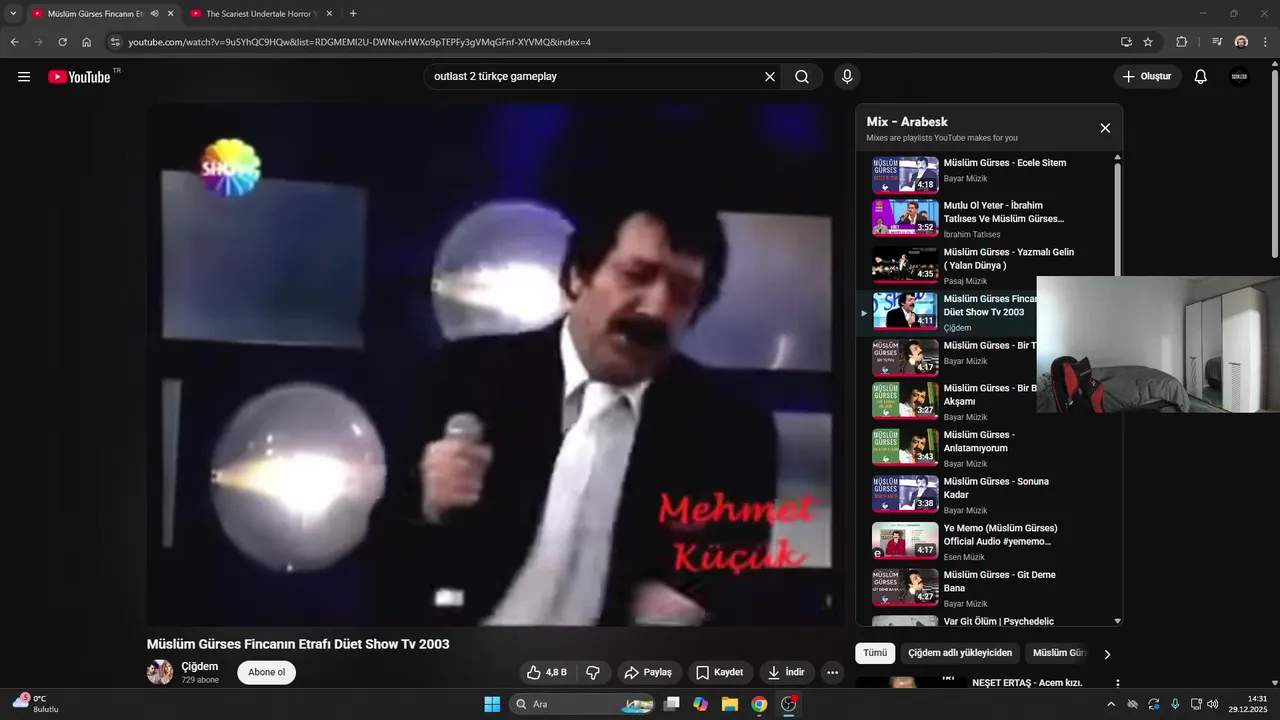Open the YouTube hamburger guide menu
The height and width of the screenshot is (720, 1280).
[x=24, y=77]
